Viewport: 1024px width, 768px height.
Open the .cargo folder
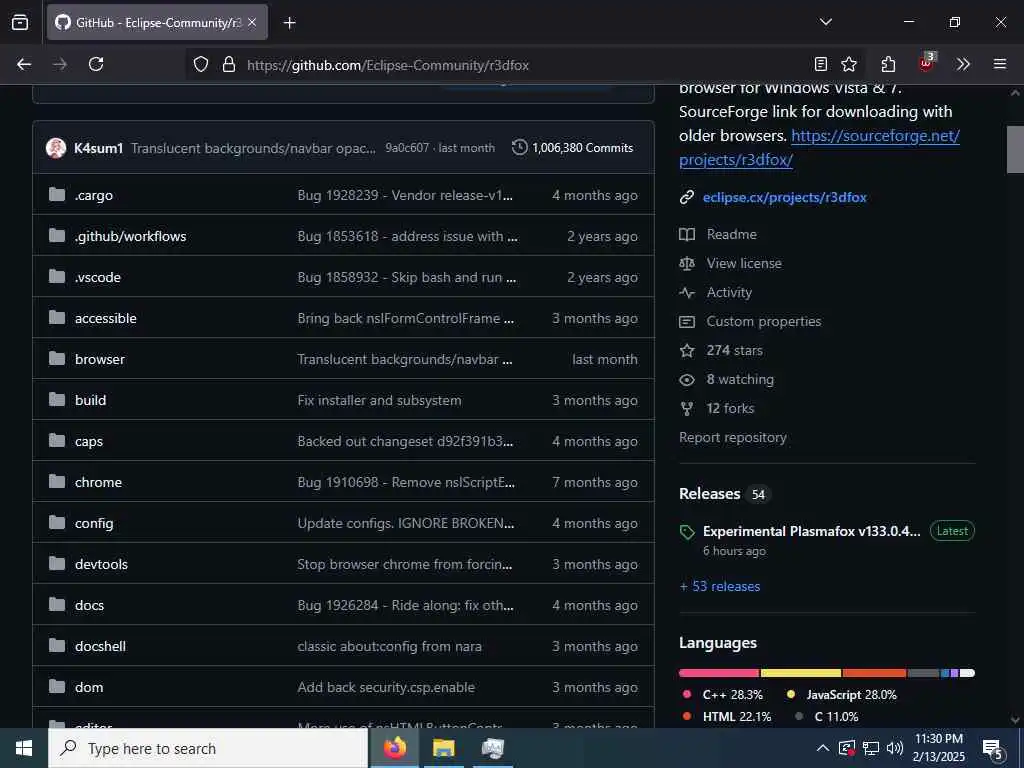click(x=94, y=195)
